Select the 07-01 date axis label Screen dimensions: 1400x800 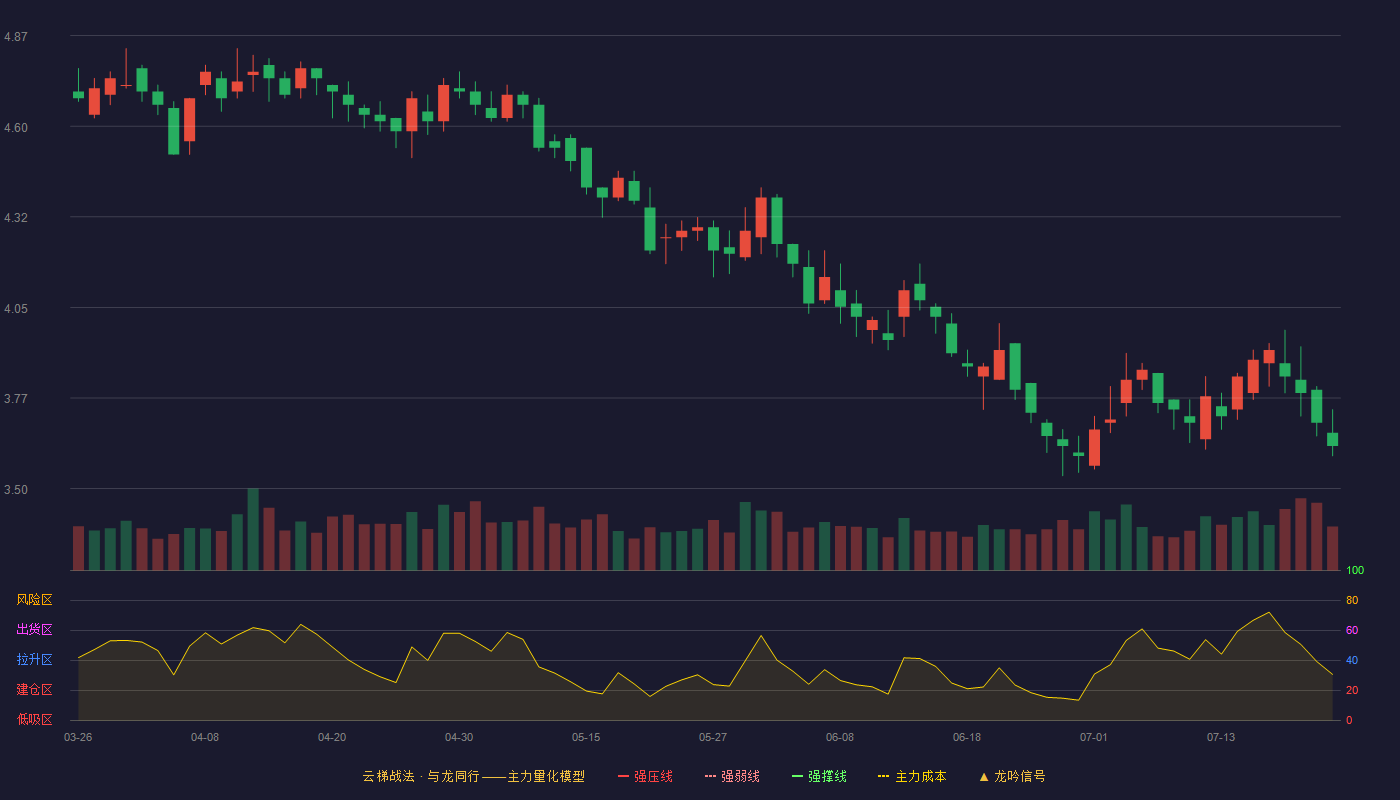(x=1094, y=737)
